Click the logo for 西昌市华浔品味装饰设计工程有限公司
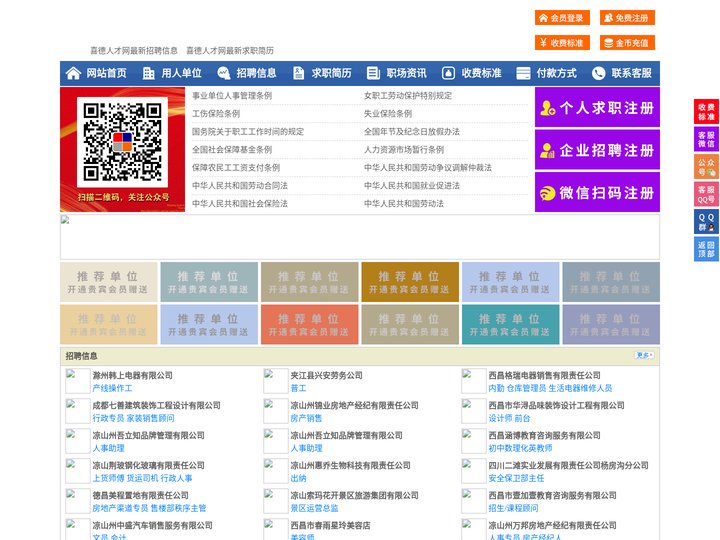Screen dimensions: 720x540 coord(473,411)
